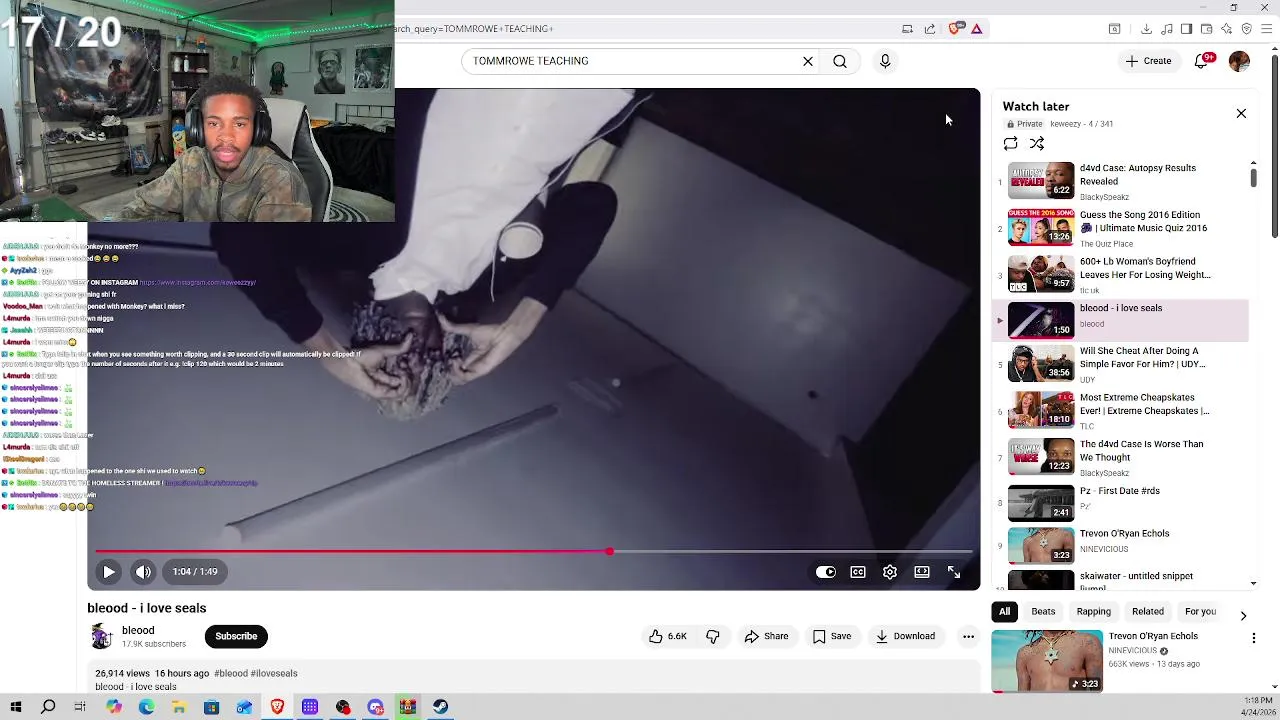Open 600+ Lb Woman's Boyfriend video
1280x720 pixels.
(x=1120, y=275)
